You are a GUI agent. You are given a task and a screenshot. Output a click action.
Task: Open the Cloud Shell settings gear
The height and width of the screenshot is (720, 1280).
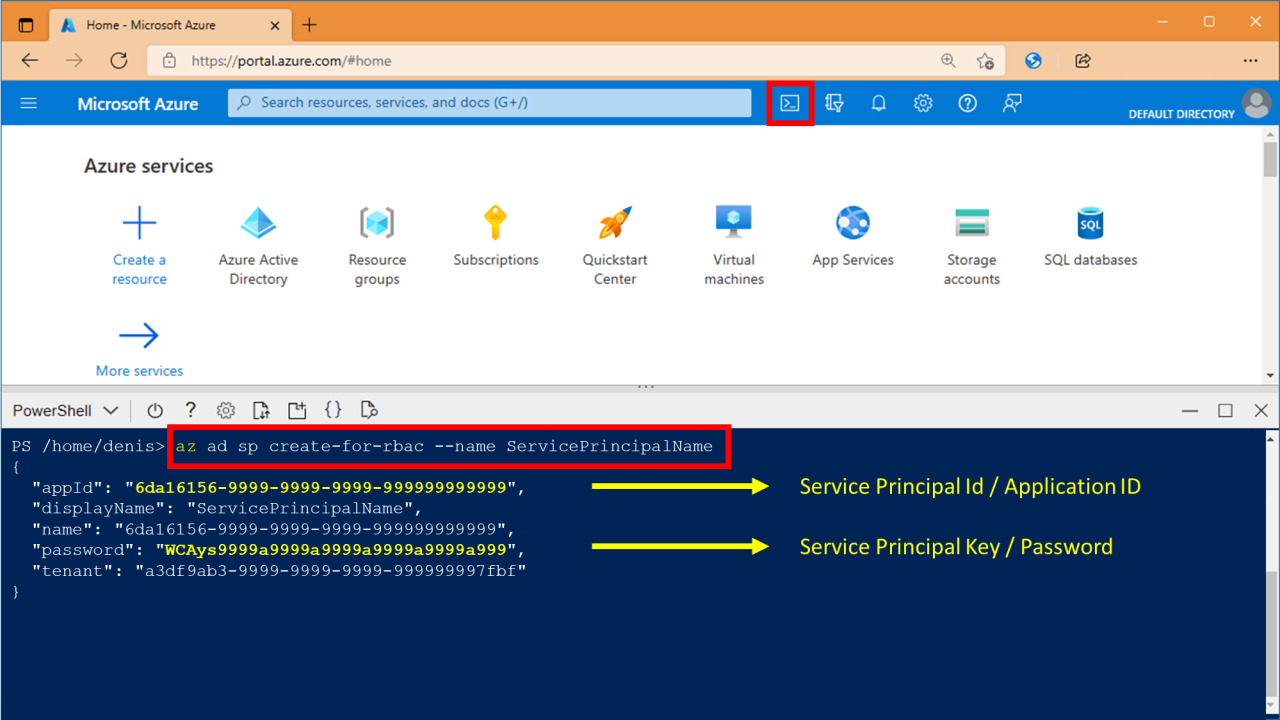(x=226, y=410)
